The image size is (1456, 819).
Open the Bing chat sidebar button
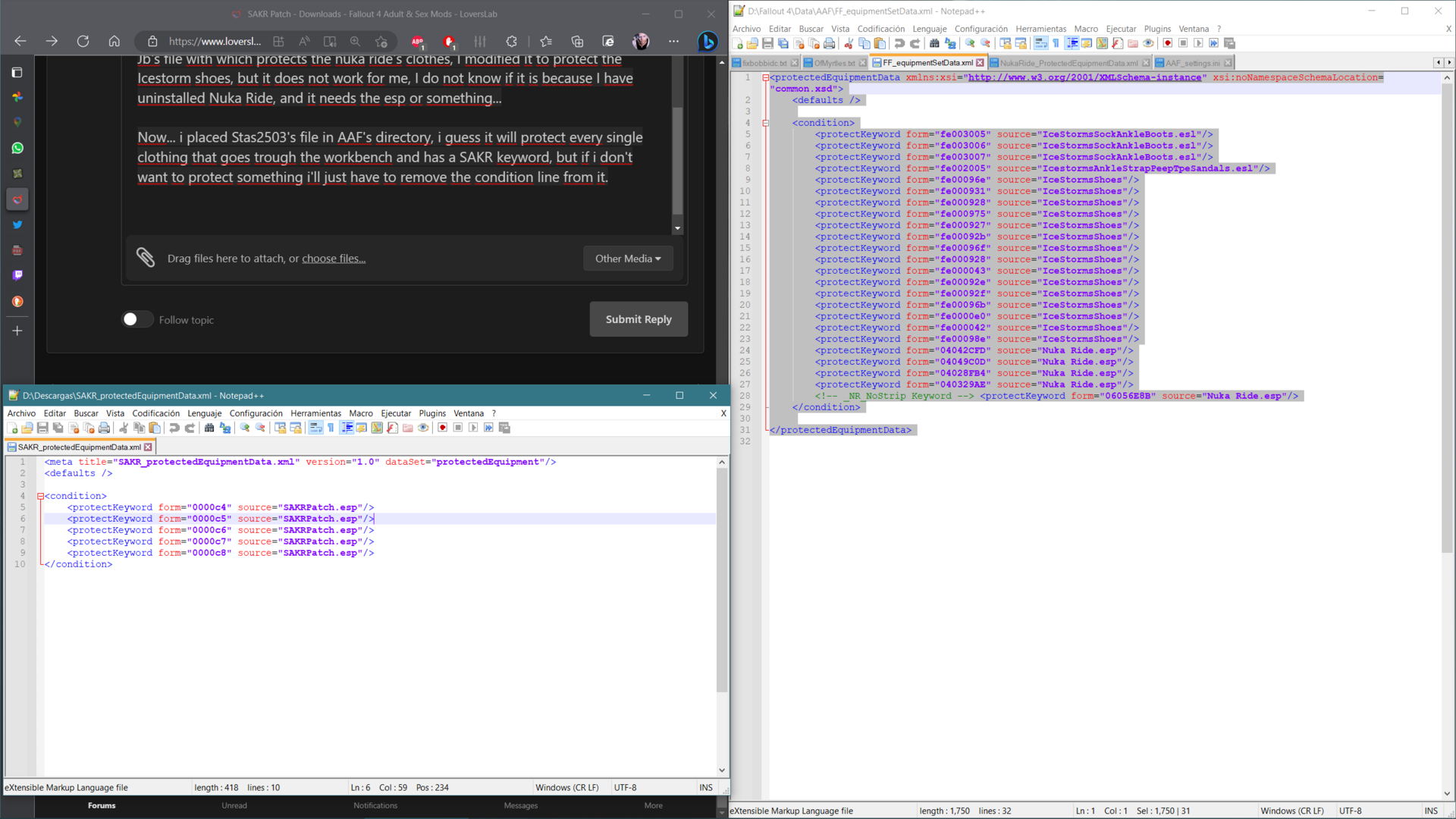point(708,42)
